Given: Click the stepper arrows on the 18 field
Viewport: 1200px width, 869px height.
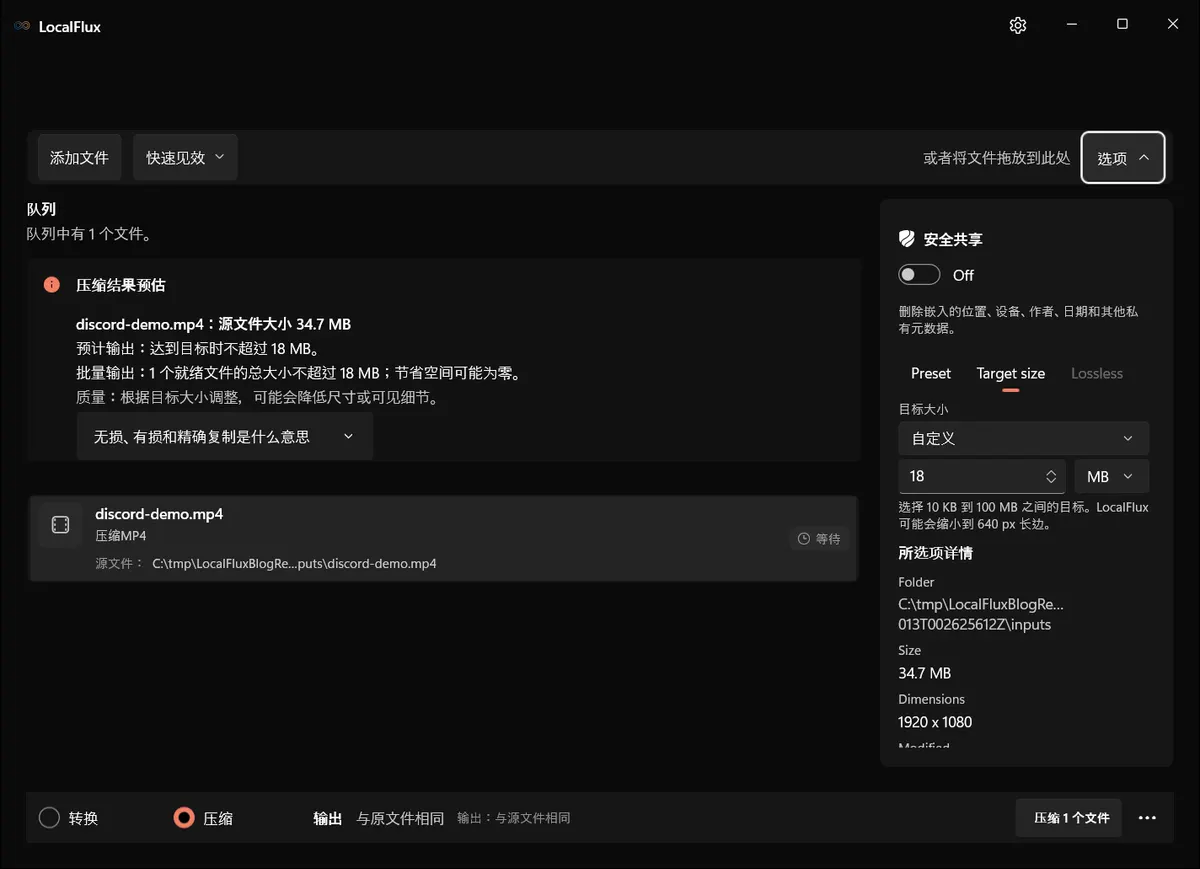Looking at the screenshot, I should click(1051, 477).
